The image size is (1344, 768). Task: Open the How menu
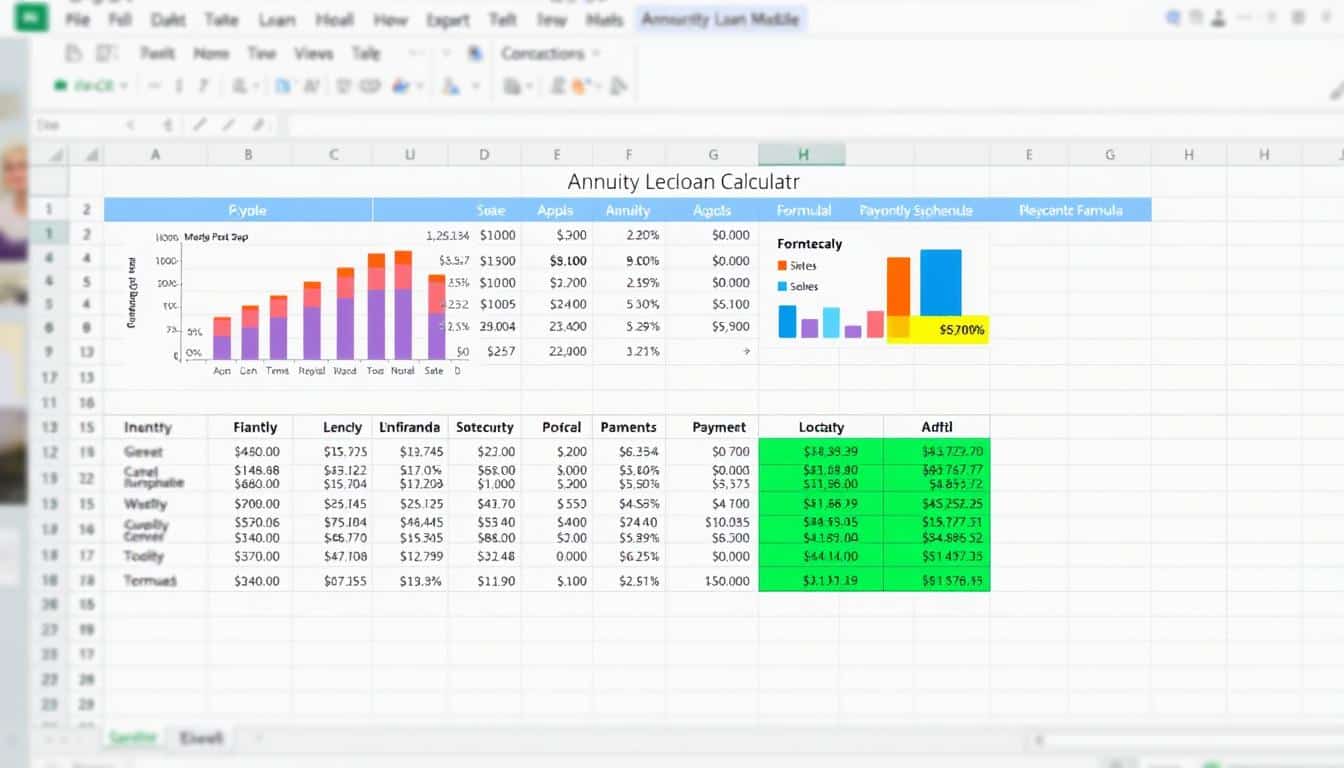pos(390,19)
